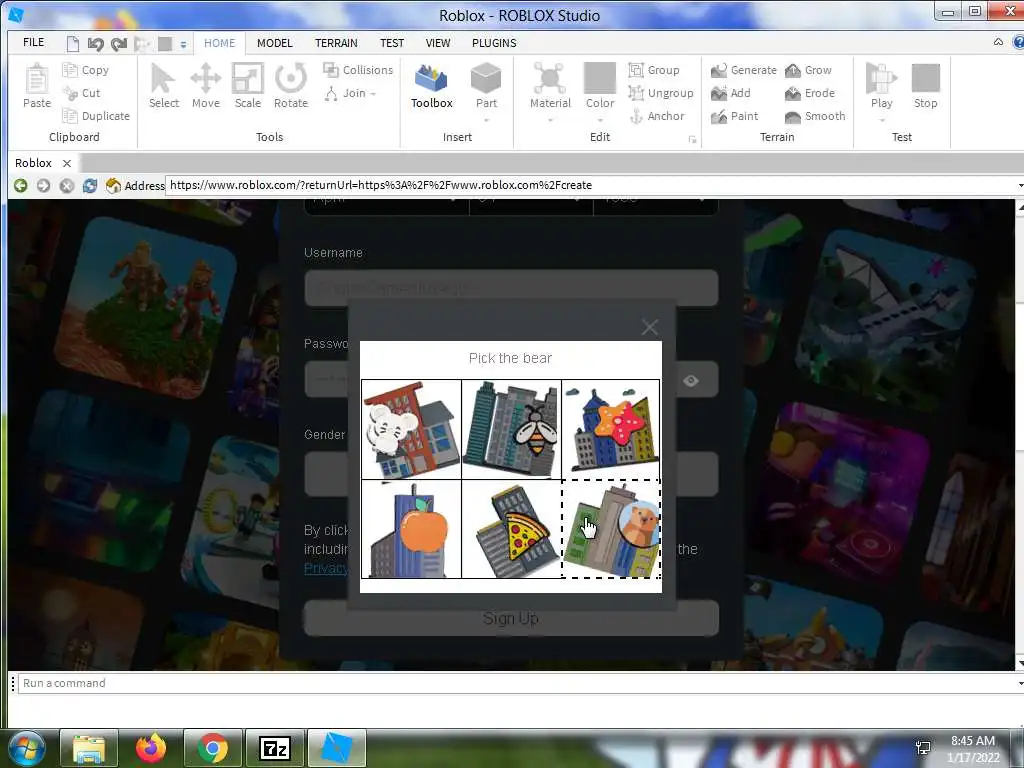
Task: Click the Undo arrow in quick access
Action: coord(95,44)
